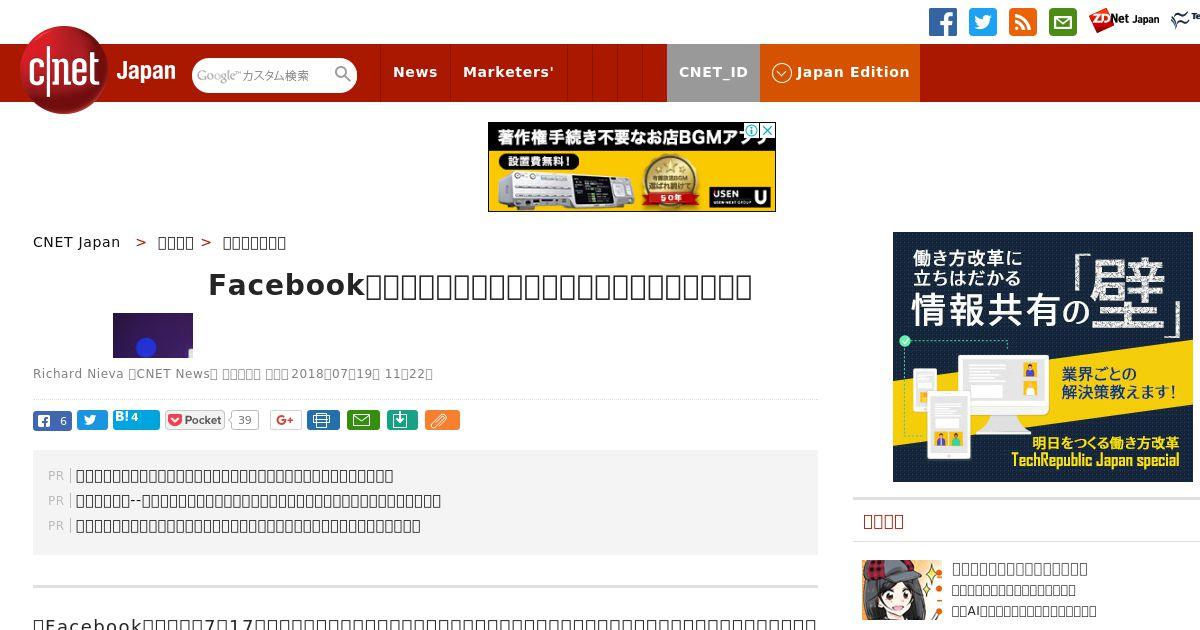Tweet the article with the Twitter share button
Viewport: 1200px width, 630px height.
click(92, 420)
